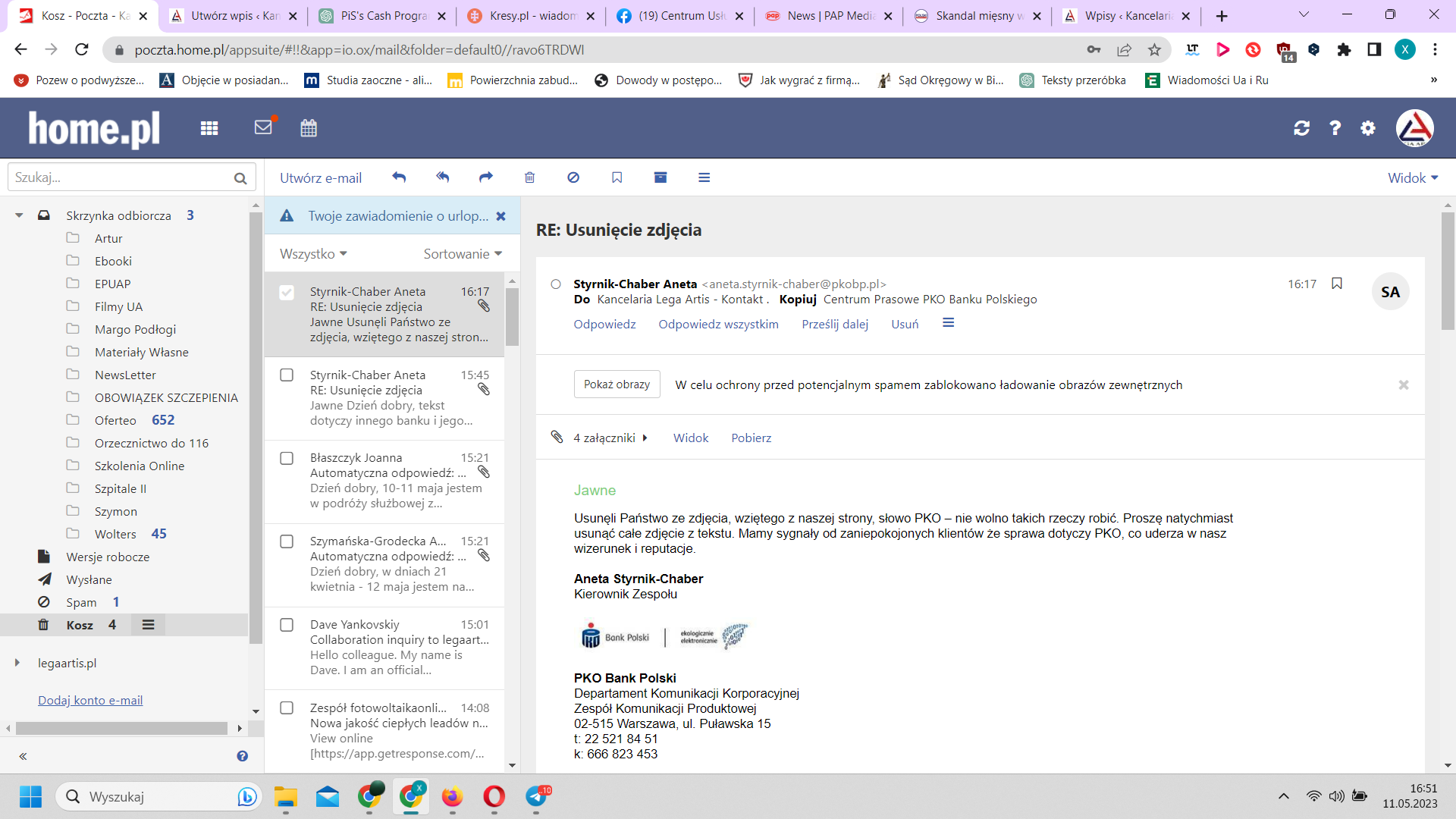Check the Dave Yankovskiy email checkbox
This screenshot has height=819, width=1456.
(x=287, y=625)
